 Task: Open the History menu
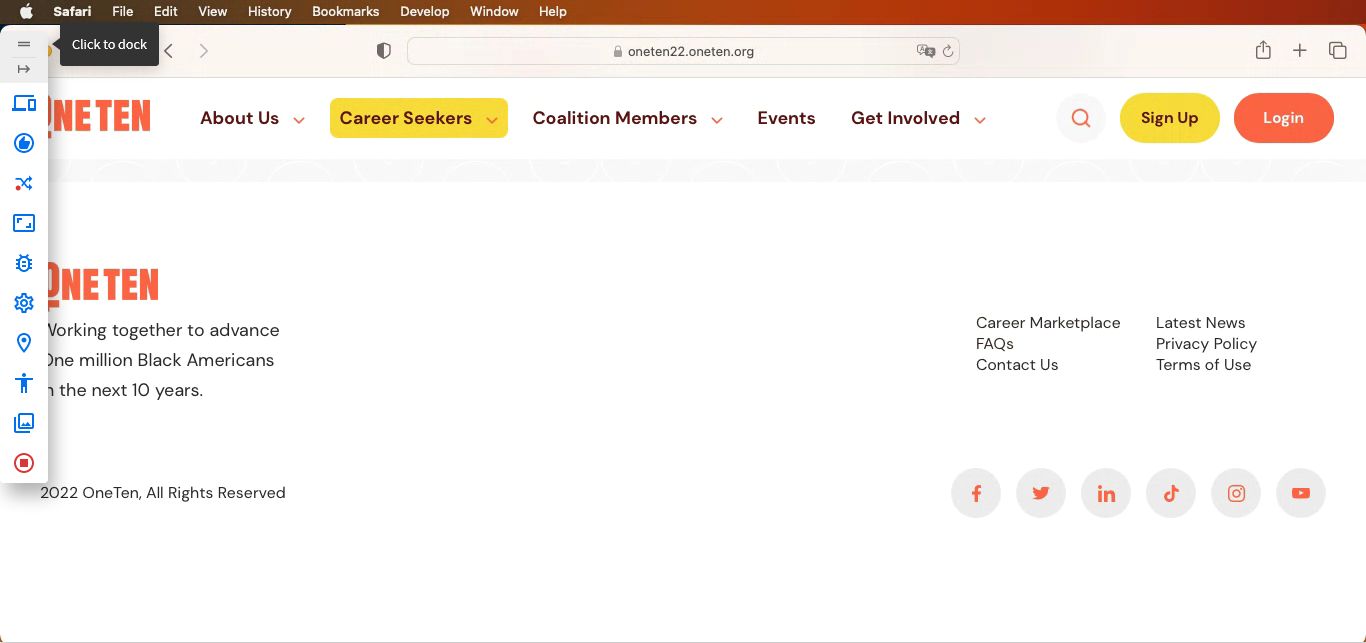pyautogui.click(x=270, y=12)
